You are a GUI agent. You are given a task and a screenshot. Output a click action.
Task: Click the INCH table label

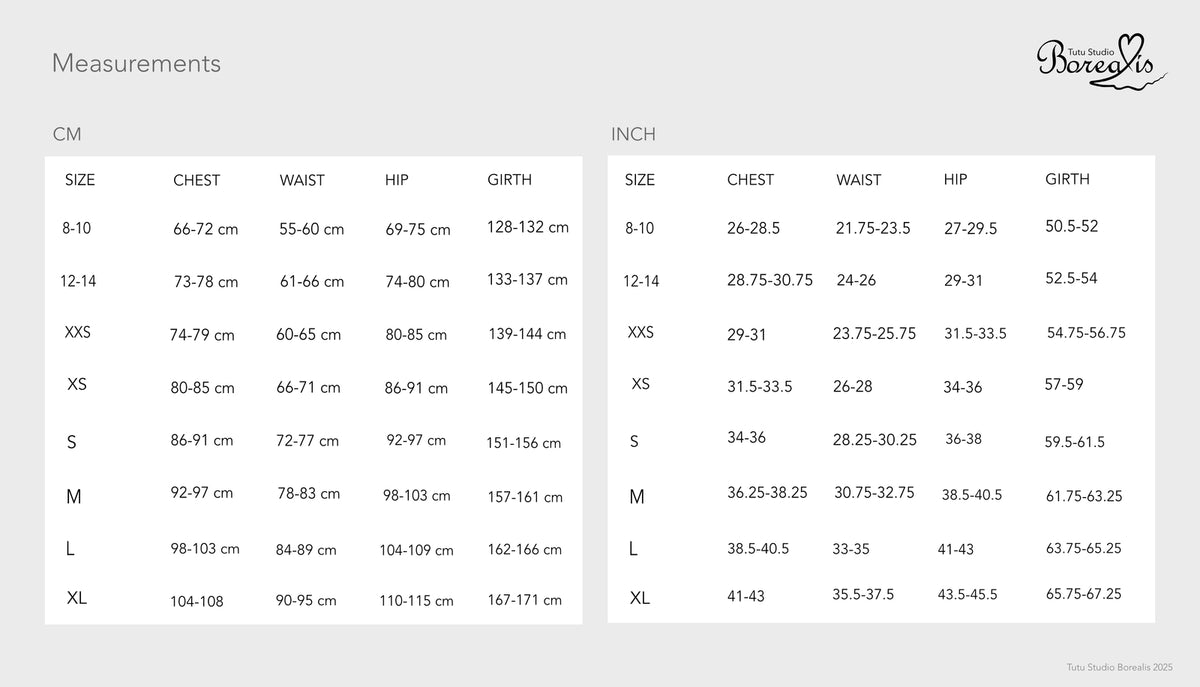click(x=633, y=135)
